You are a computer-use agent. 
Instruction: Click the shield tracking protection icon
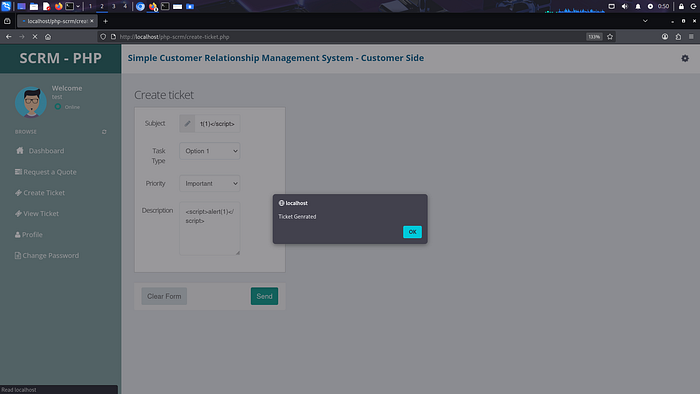pos(103,37)
